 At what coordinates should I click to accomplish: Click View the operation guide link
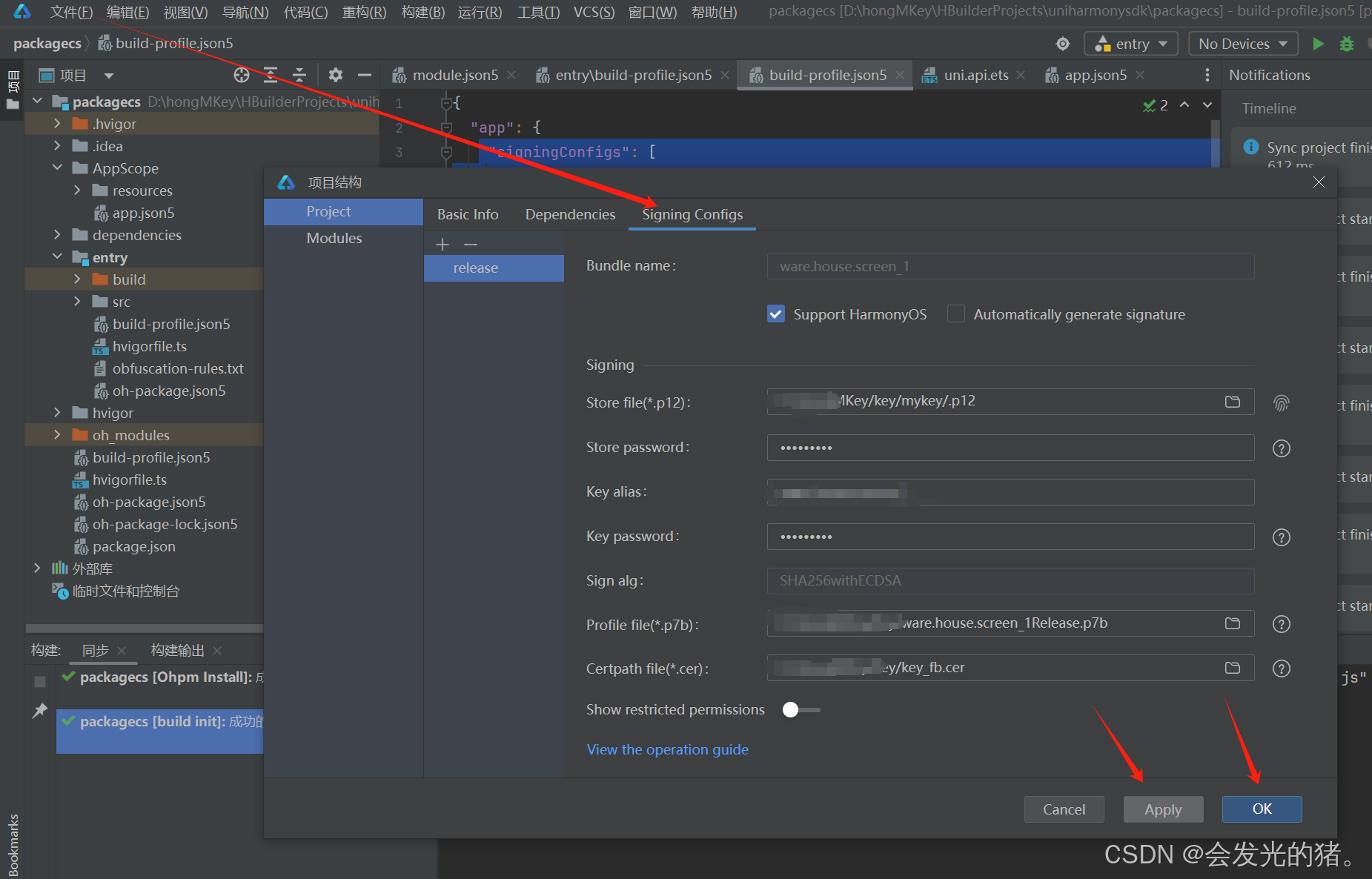[x=667, y=749]
